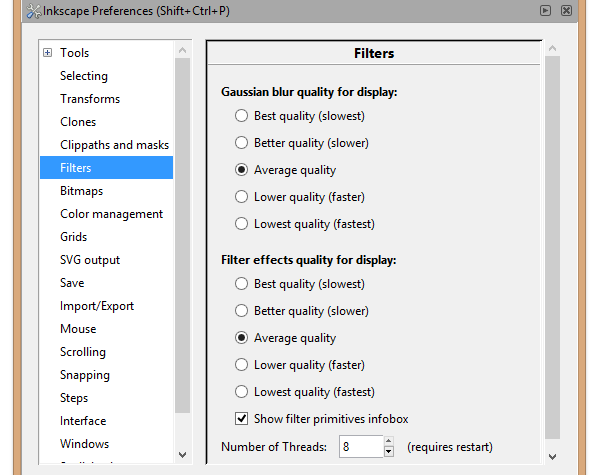Click the Number of Threads input field
The width and height of the screenshot is (600, 475).
(x=361, y=447)
